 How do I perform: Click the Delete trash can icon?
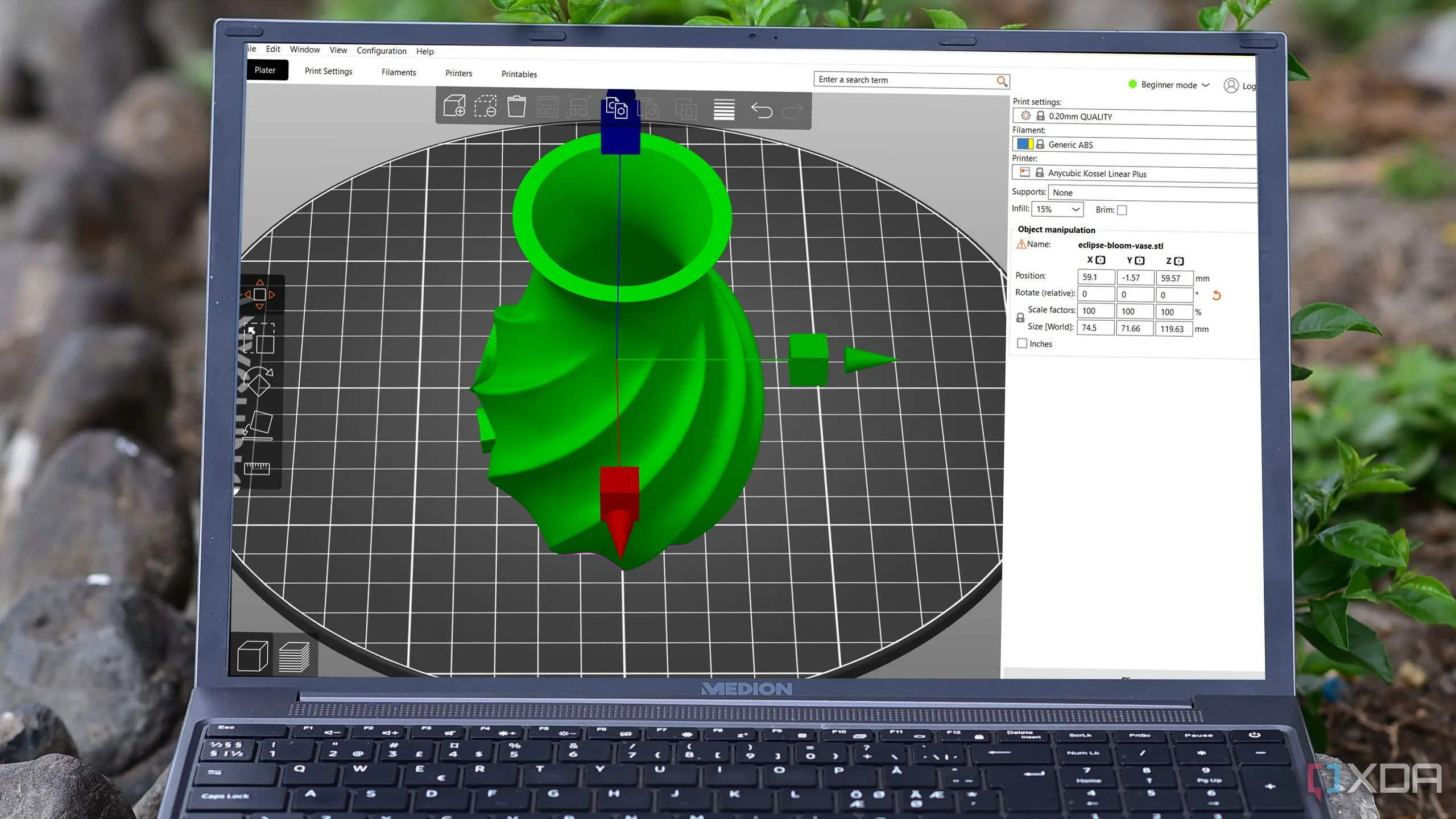click(516, 107)
